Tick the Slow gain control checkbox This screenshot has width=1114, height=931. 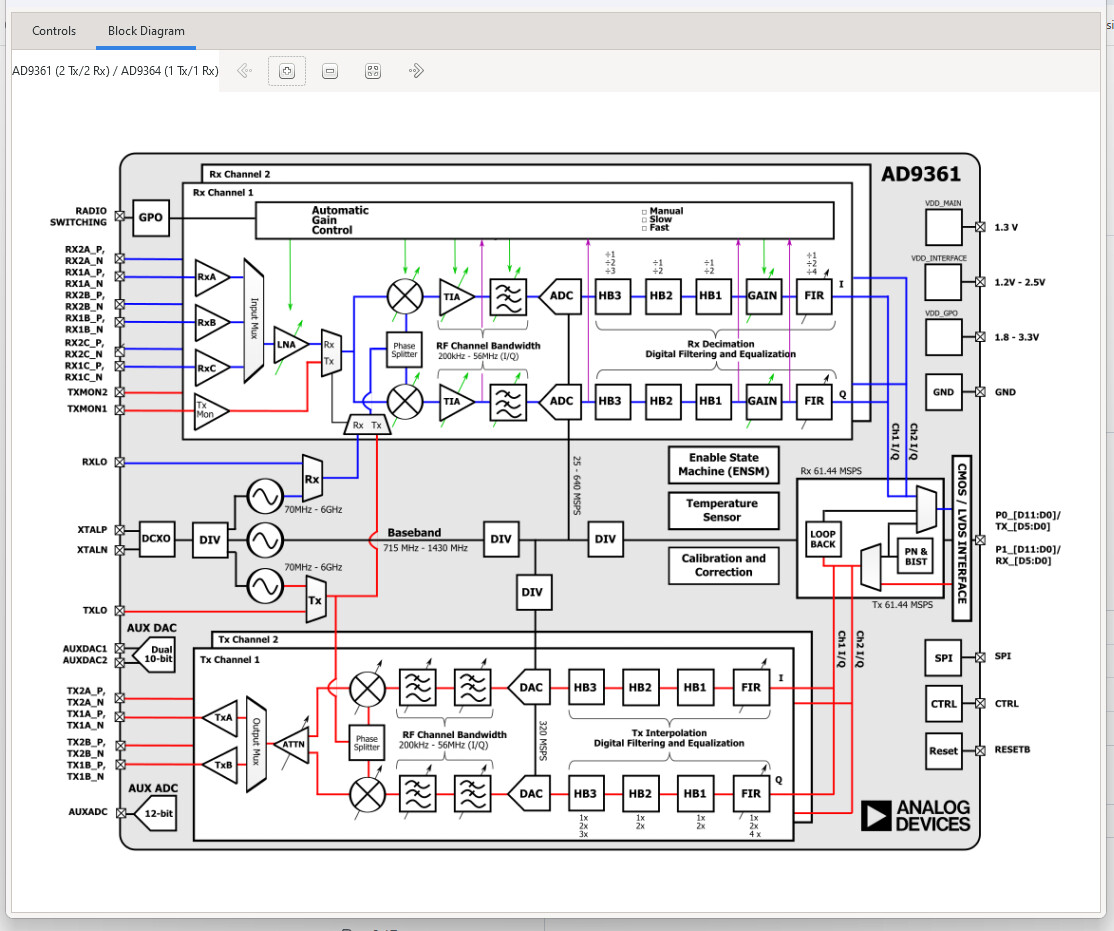645,220
